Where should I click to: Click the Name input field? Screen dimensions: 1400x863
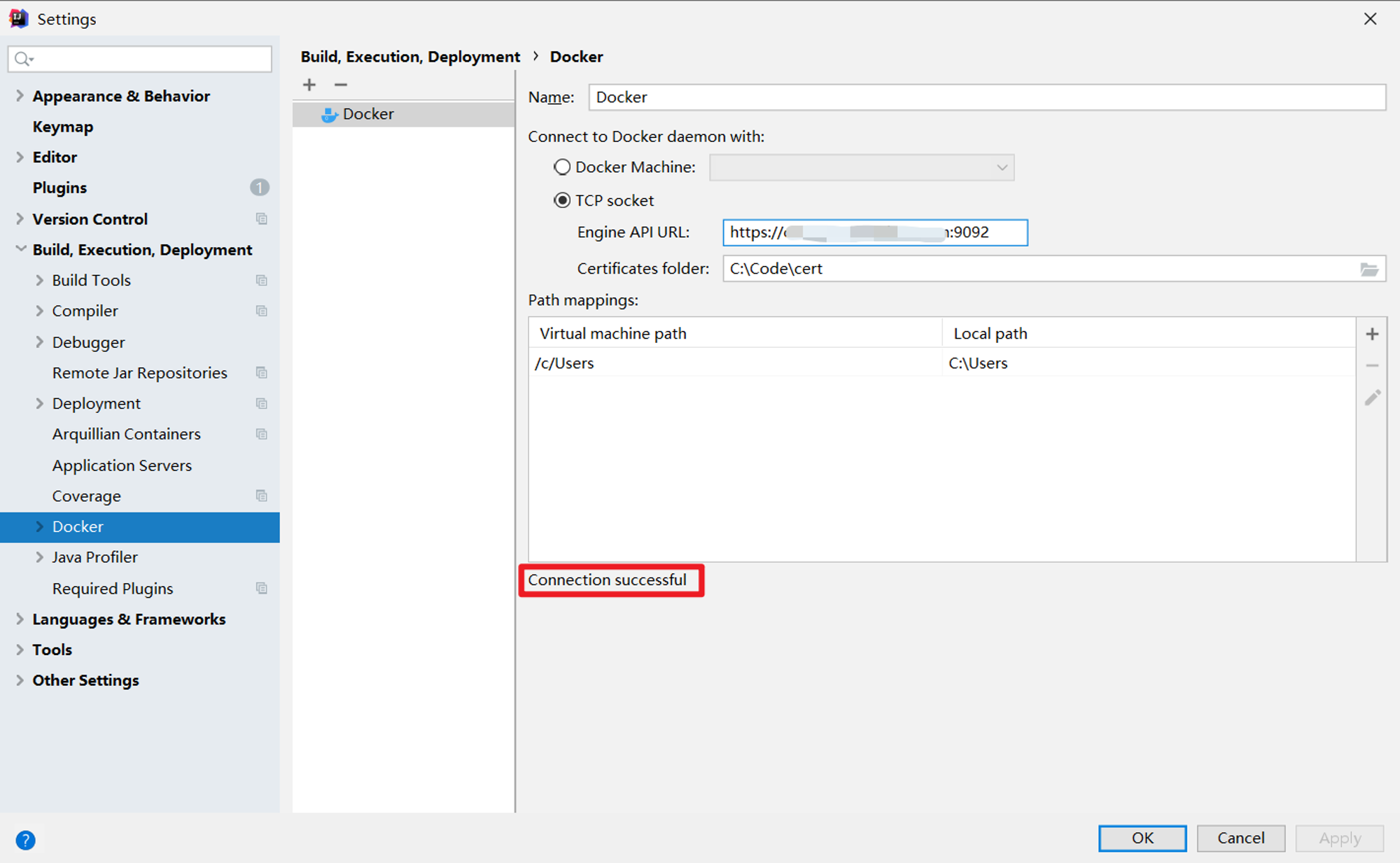tap(987, 97)
